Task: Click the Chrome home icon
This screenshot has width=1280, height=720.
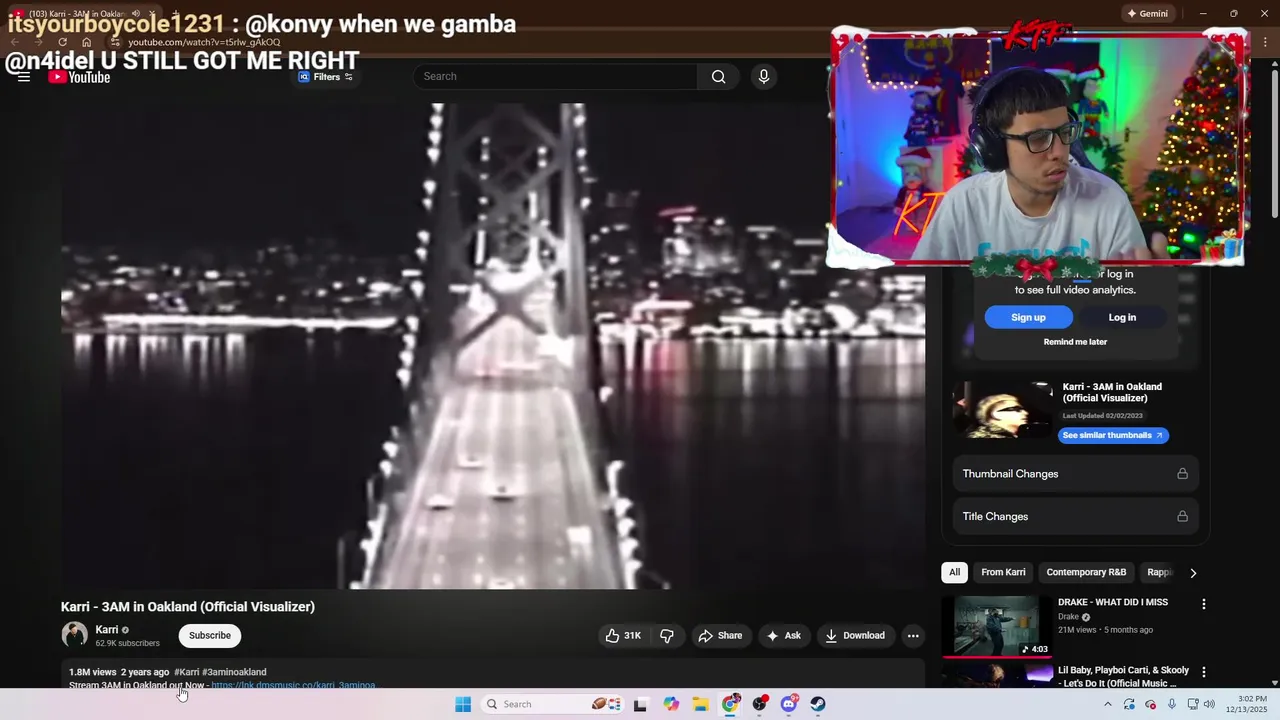Action: 86,42
